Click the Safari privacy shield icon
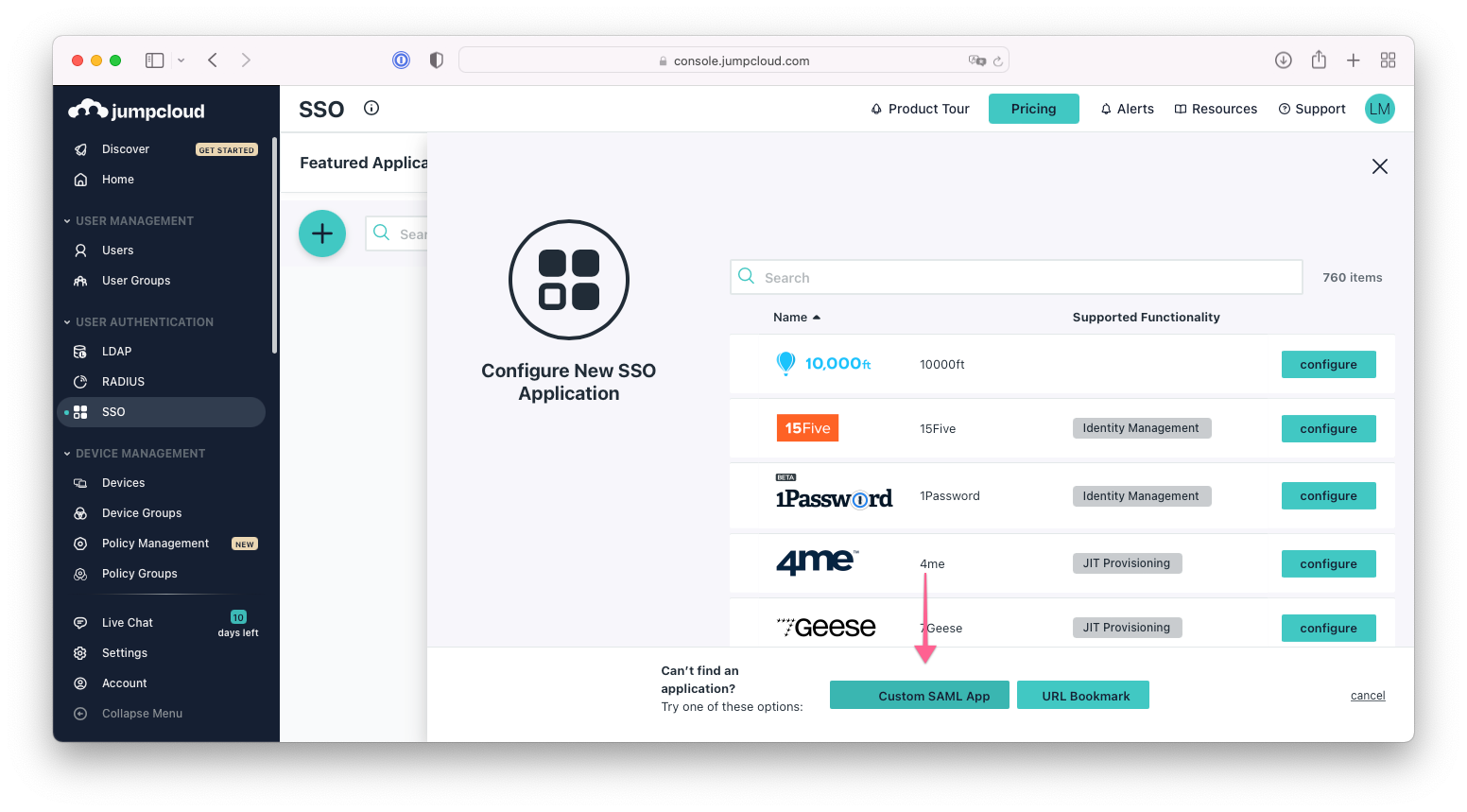Viewport: 1467px width, 812px height. pos(436,60)
